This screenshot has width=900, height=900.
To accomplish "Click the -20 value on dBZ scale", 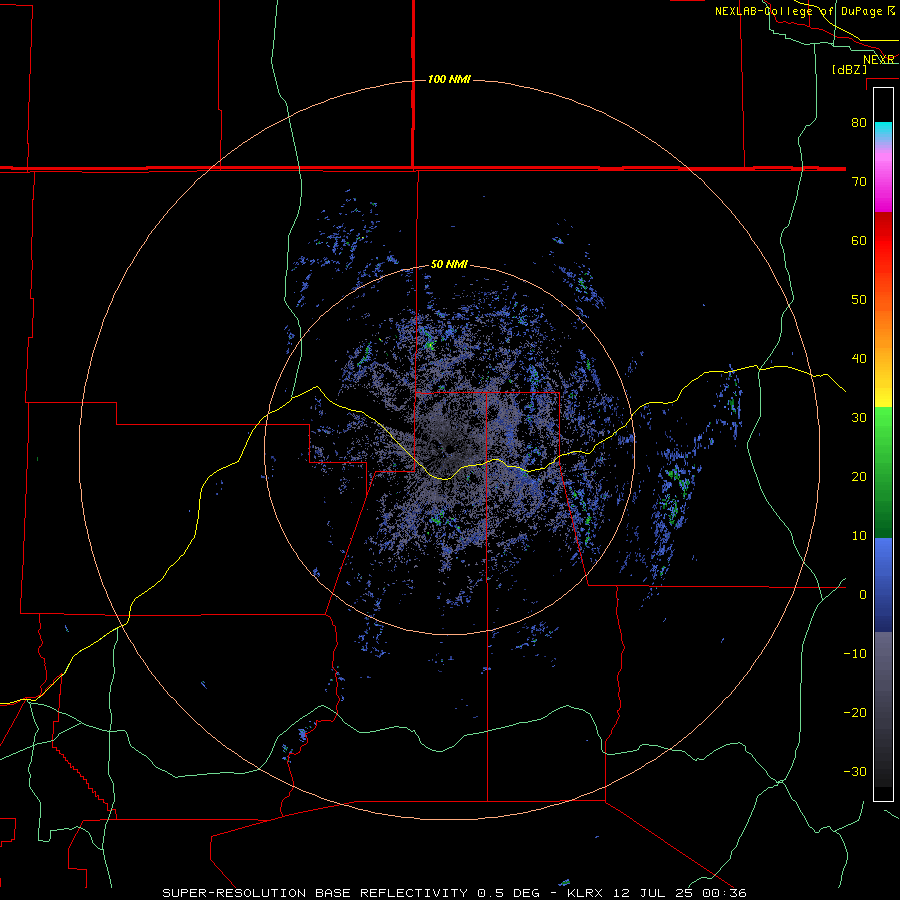I will (855, 713).
